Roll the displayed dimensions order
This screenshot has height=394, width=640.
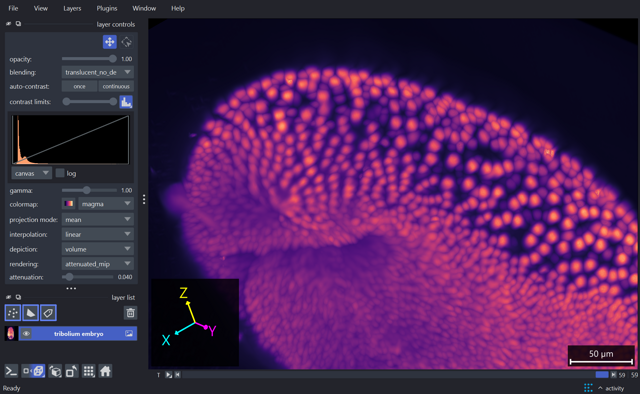click(55, 371)
